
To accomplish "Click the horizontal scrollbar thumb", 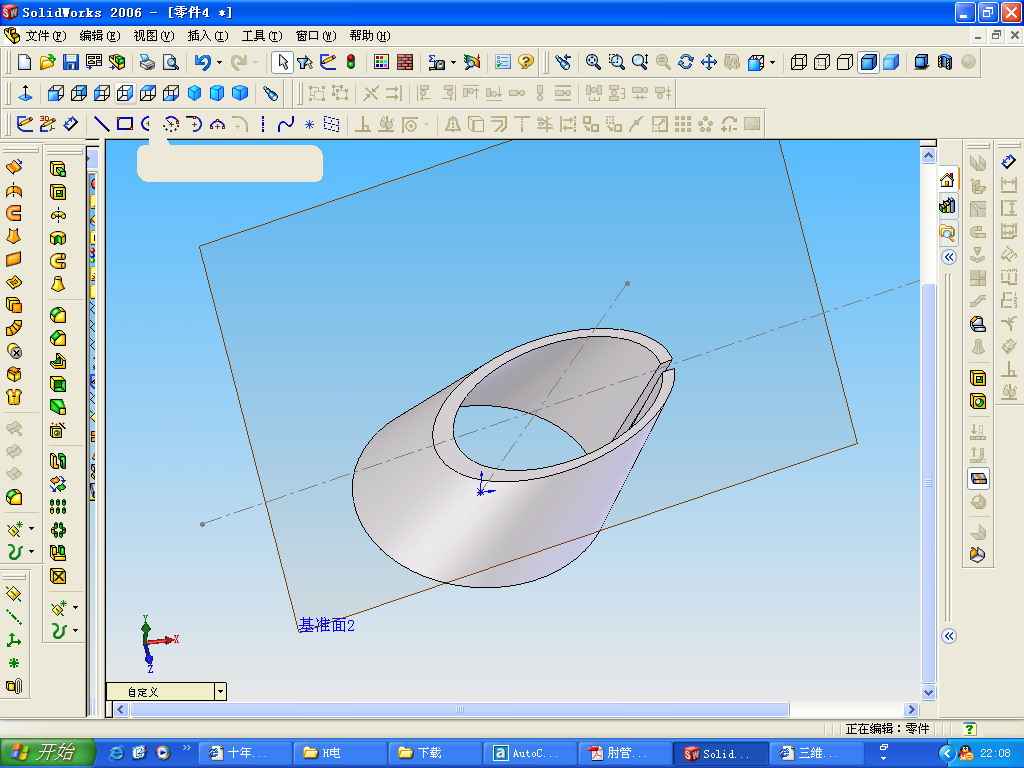I will [x=460, y=709].
